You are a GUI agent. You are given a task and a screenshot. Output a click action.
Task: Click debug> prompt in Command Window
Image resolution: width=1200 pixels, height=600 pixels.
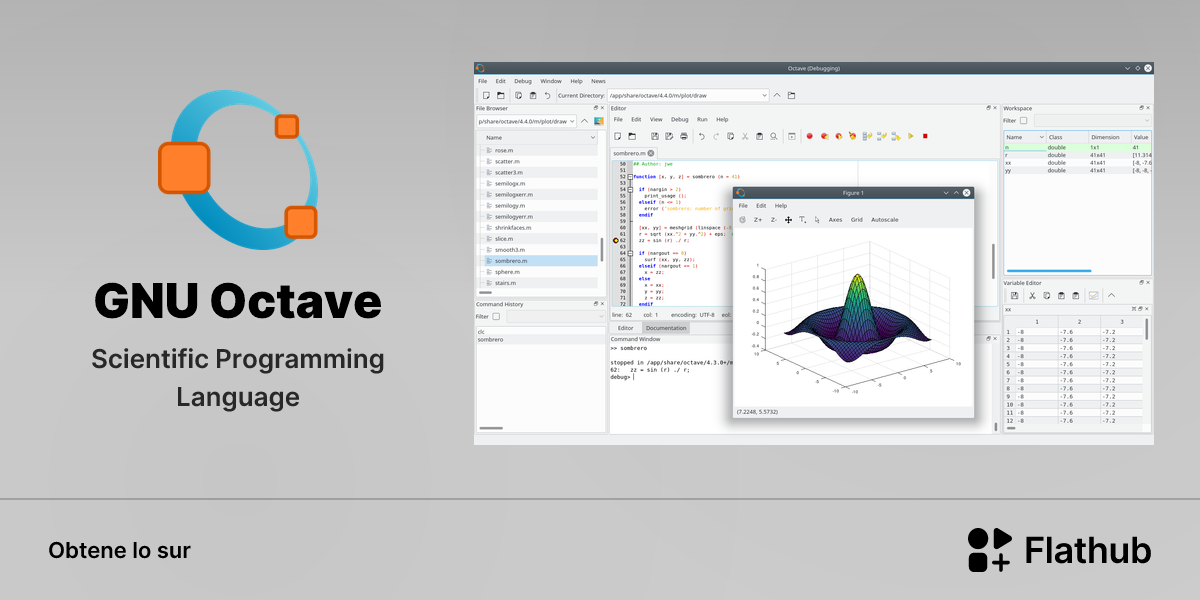(621, 377)
